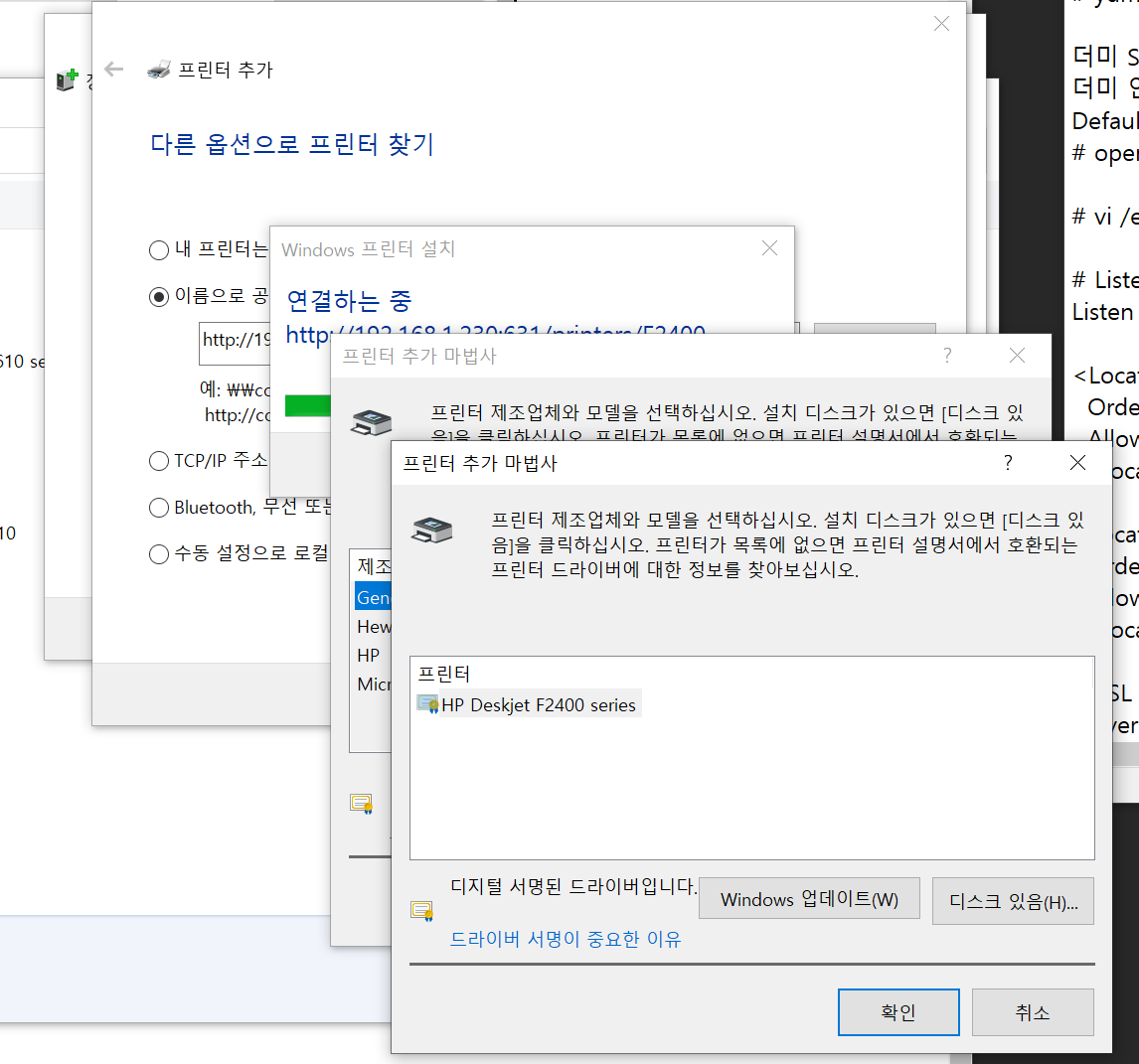Click the Windows 업데이트(W) button

[809, 898]
